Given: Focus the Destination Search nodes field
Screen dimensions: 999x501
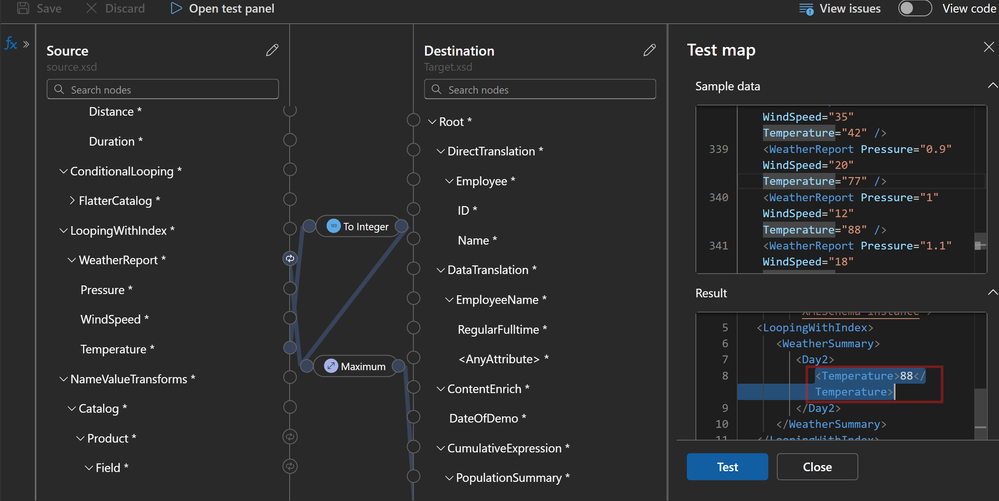Looking at the screenshot, I should pos(540,89).
